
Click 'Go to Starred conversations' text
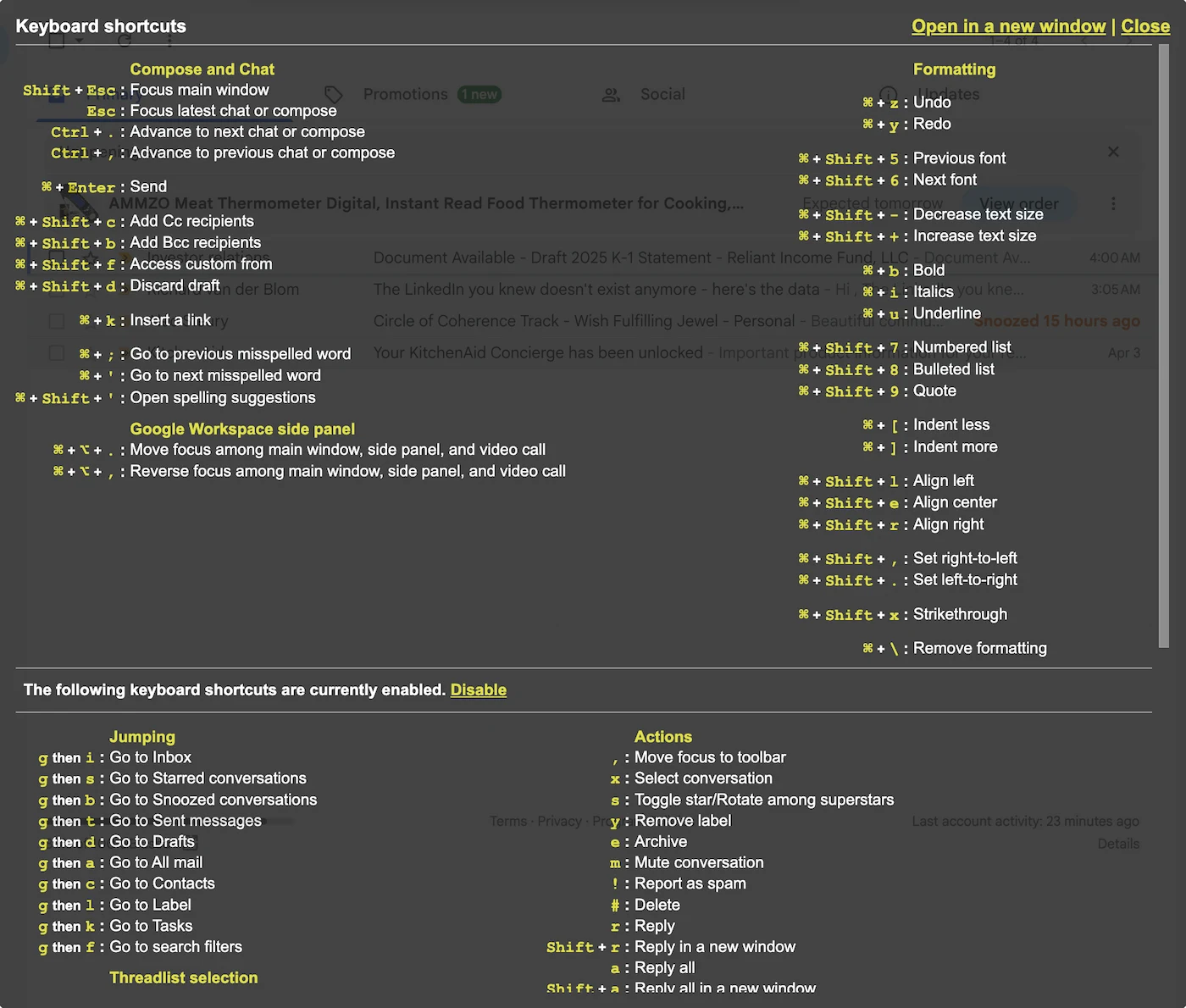[x=208, y=778]
